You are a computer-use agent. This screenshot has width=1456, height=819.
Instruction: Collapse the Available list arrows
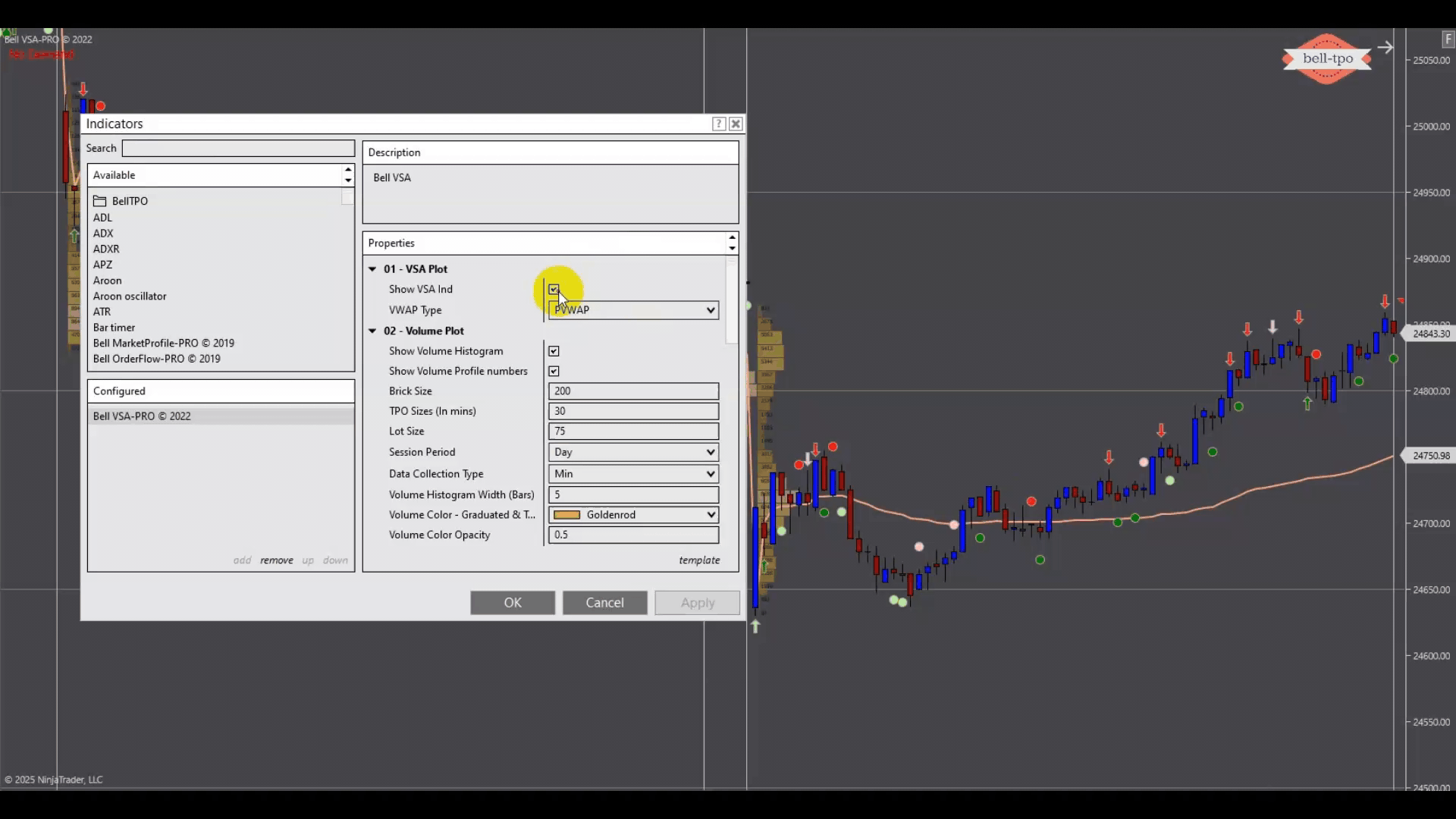point(348,175)
